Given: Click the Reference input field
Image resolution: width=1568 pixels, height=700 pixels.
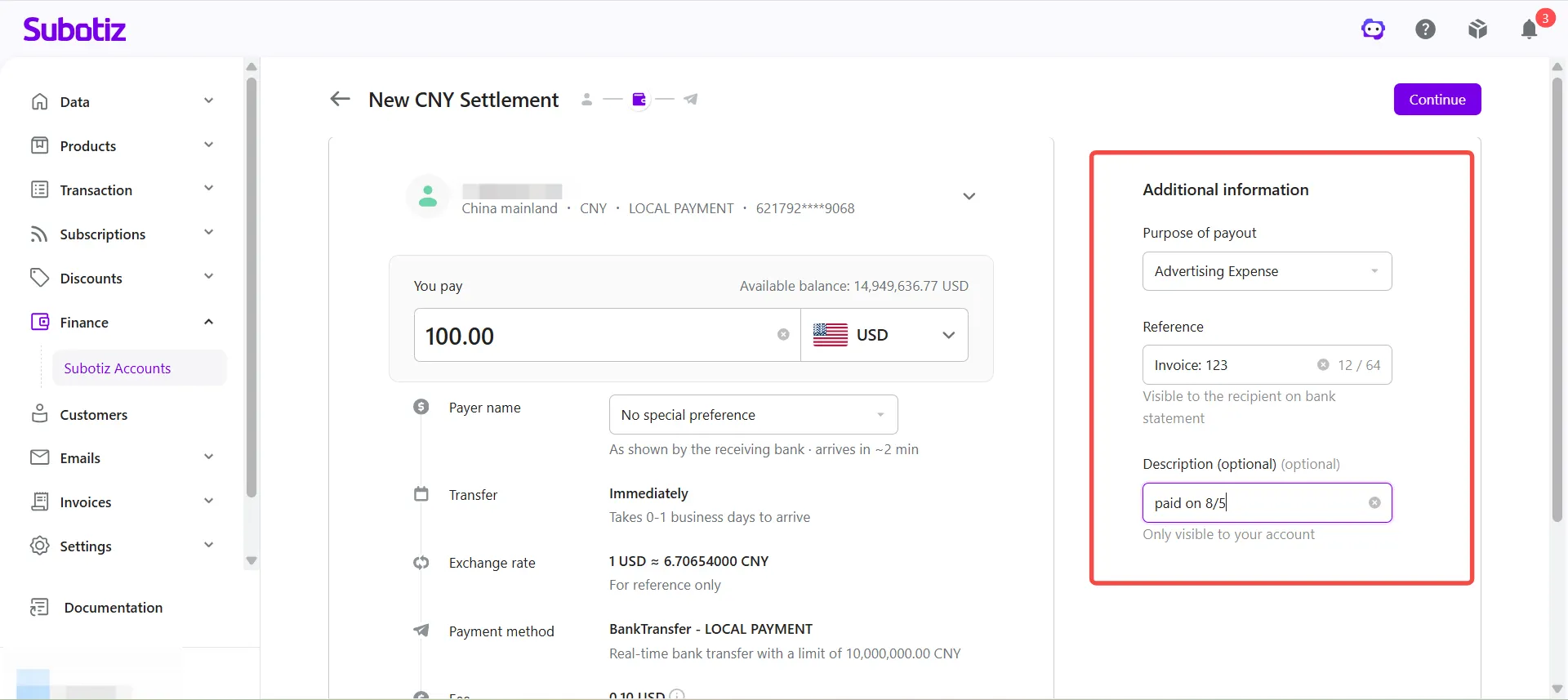Looking at the screenshot, I should click(1267, 365).
